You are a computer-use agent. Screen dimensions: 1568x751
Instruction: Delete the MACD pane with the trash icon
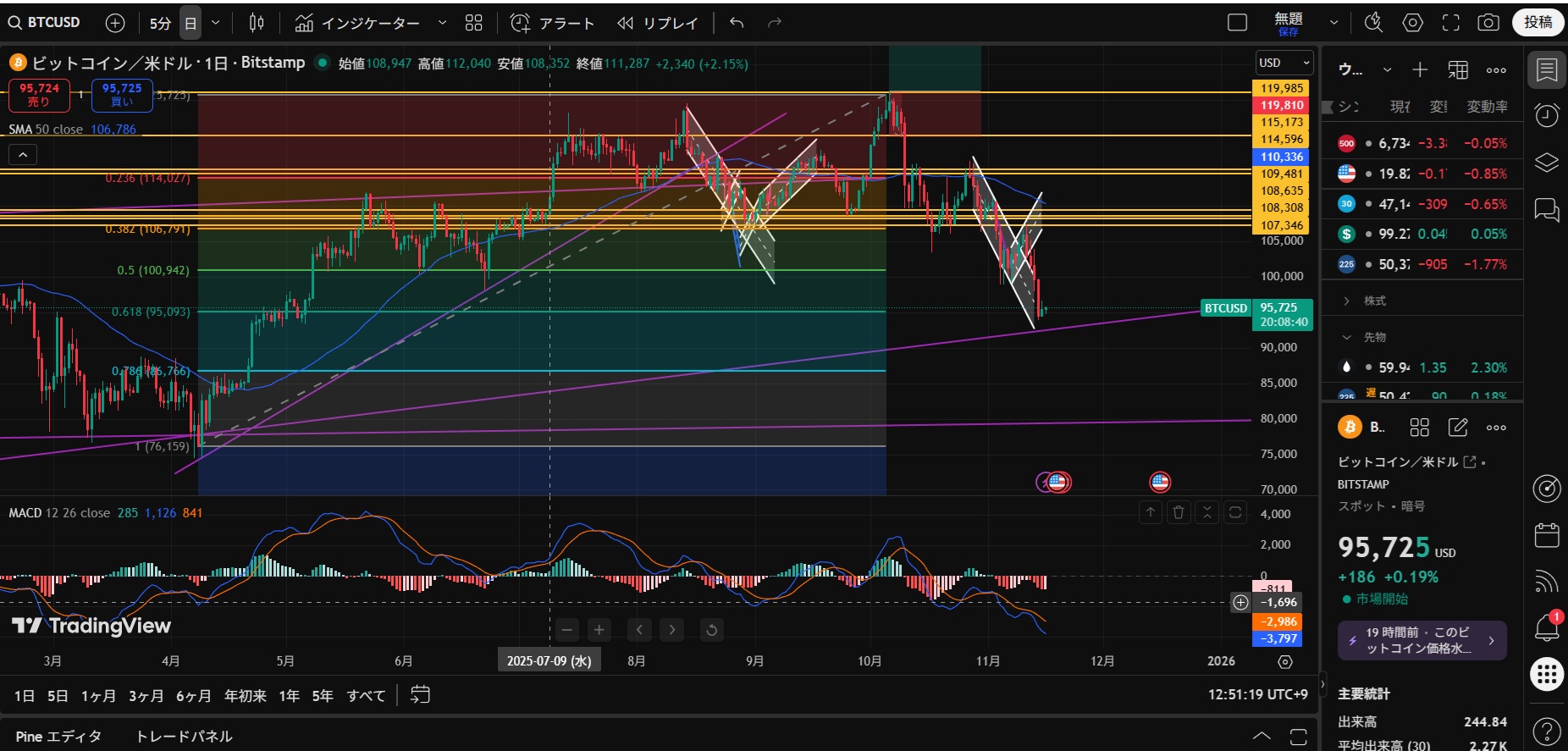pyautogui.click(x=1178, y=512)
